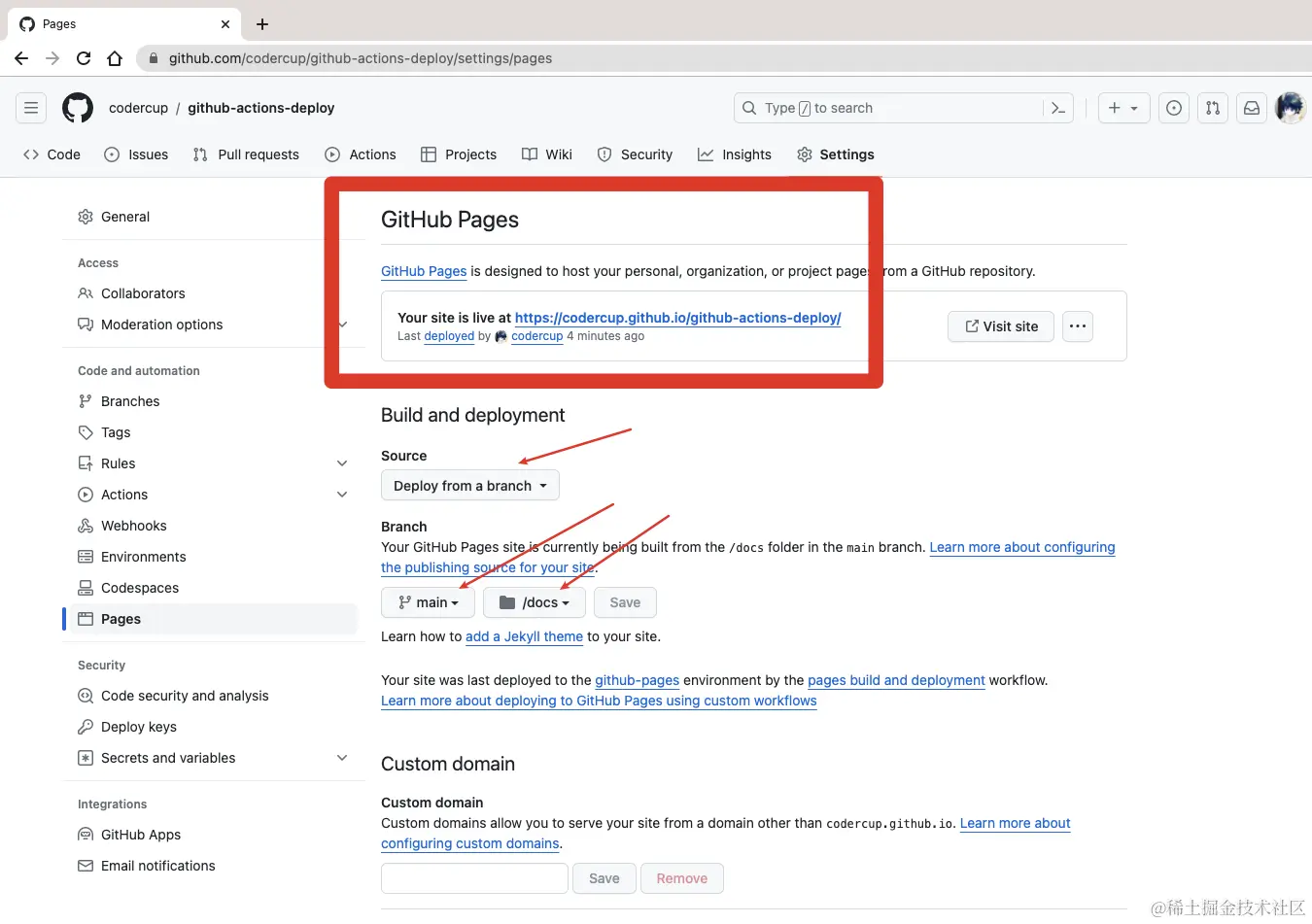Screen dimensions: 1312x924
Task: Close the Pages browser tab
Action: click(x=225, y=24)
